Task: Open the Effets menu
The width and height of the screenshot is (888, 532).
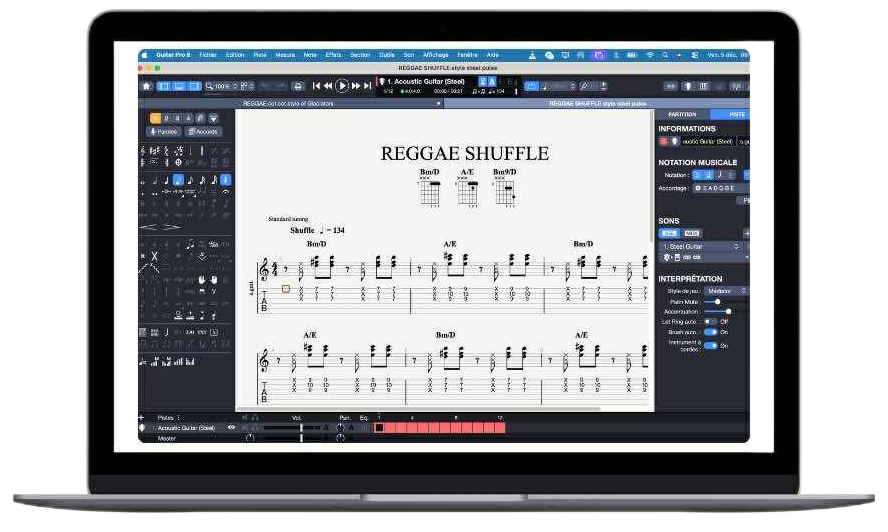Action: [334, 55]
